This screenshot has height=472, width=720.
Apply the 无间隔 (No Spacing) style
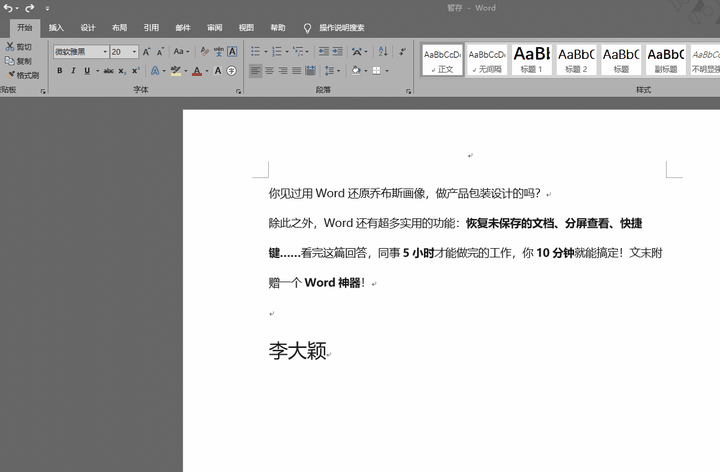[487, 60]
